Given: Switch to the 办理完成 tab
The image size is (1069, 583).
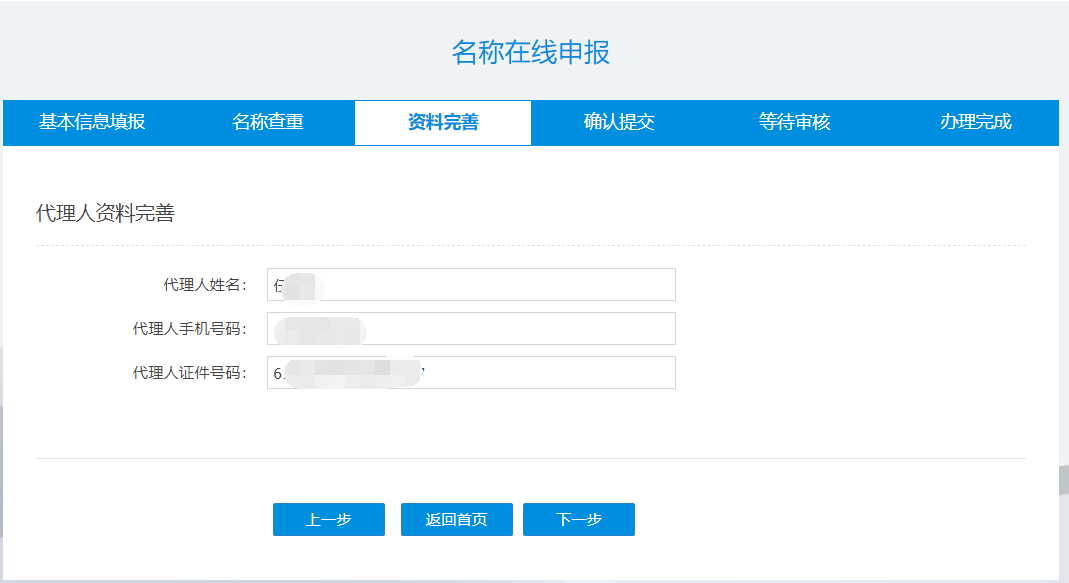Looking at the screenshot, I should click(976, 122).
